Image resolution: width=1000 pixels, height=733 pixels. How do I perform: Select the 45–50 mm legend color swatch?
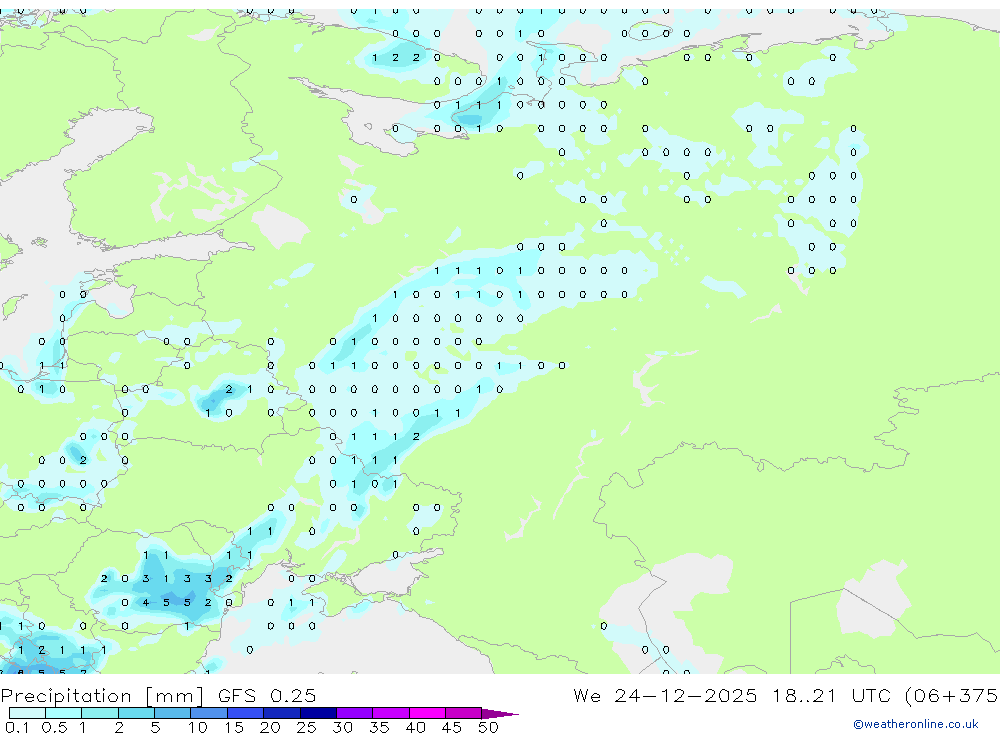pyautogui.click(x=463, y=713)
